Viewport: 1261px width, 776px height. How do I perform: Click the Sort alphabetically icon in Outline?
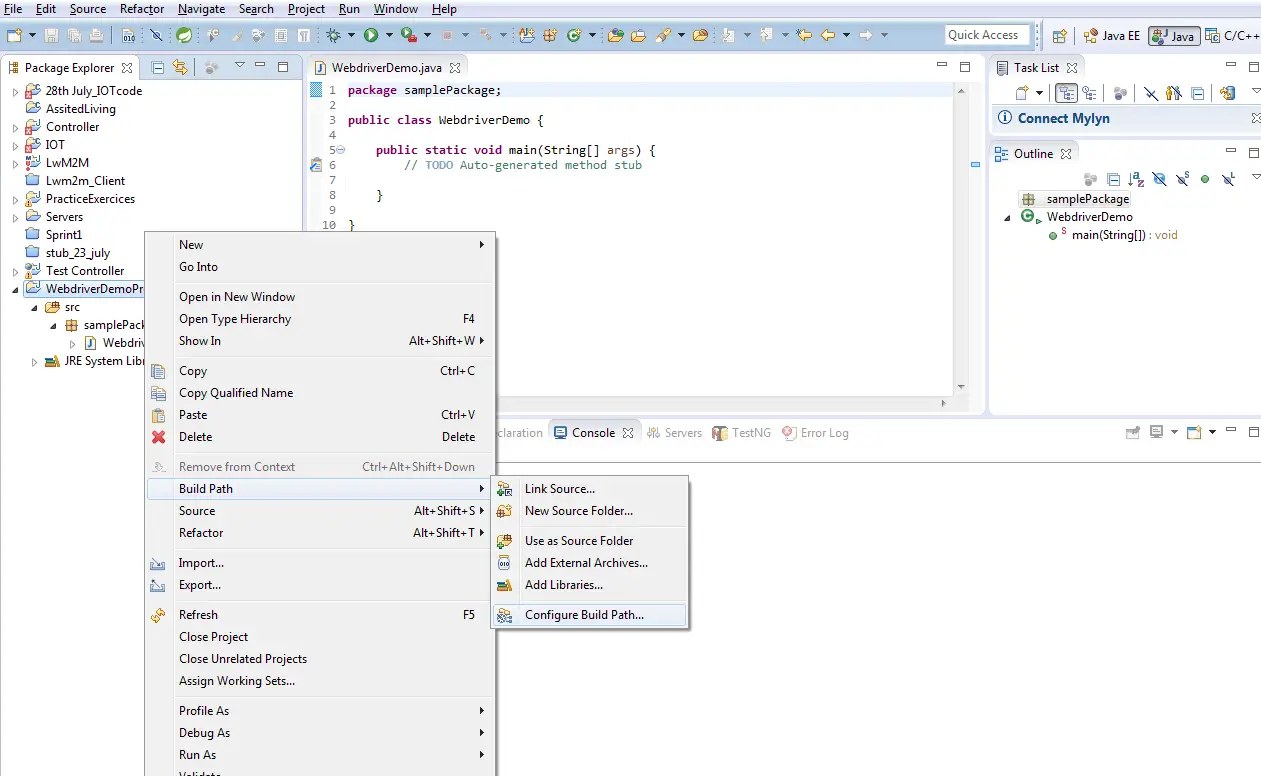pos(1136,179)
